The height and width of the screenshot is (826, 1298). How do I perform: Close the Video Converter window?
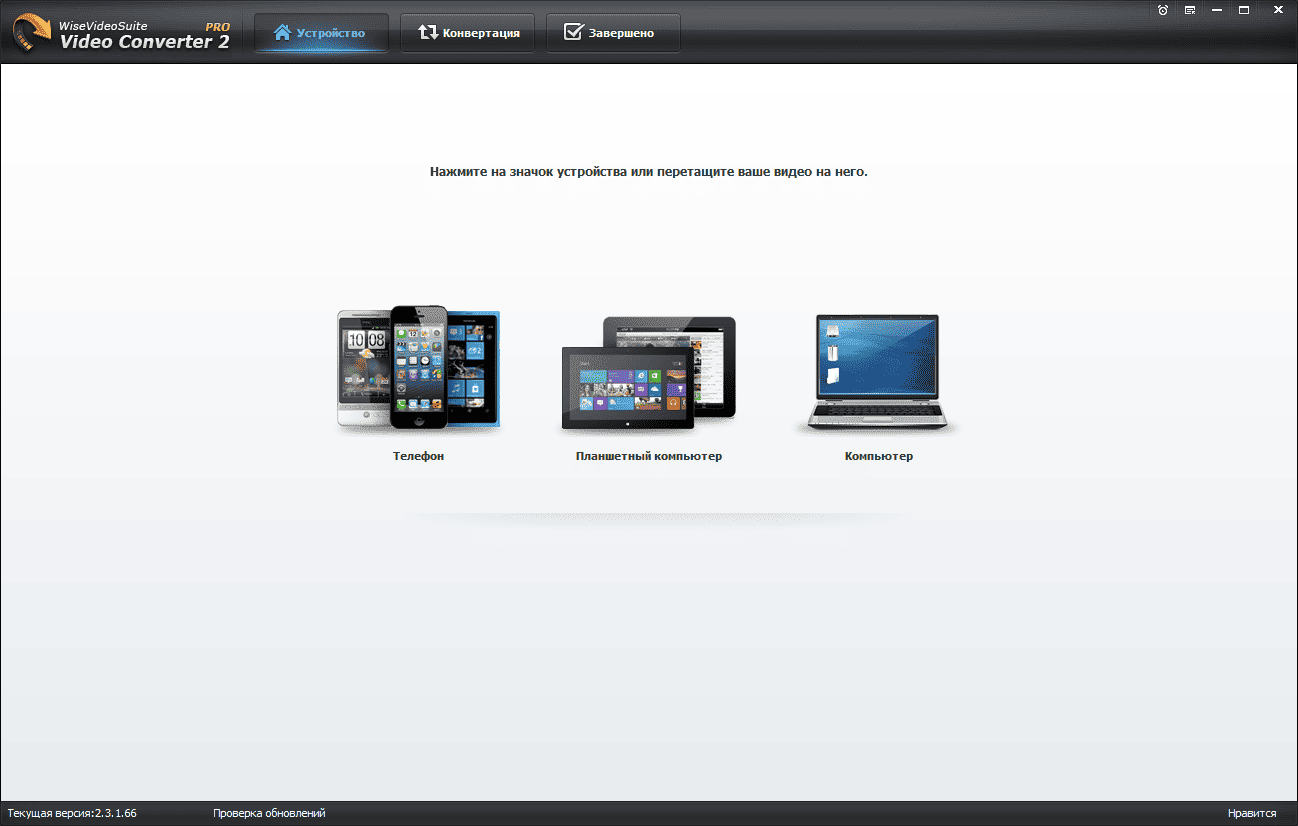pos(1273,10)
